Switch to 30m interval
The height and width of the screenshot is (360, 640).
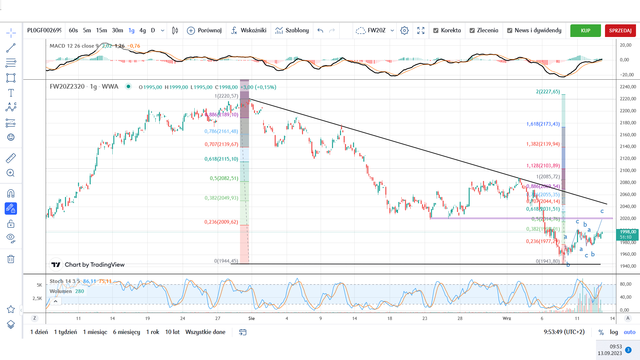pos(118,30)
